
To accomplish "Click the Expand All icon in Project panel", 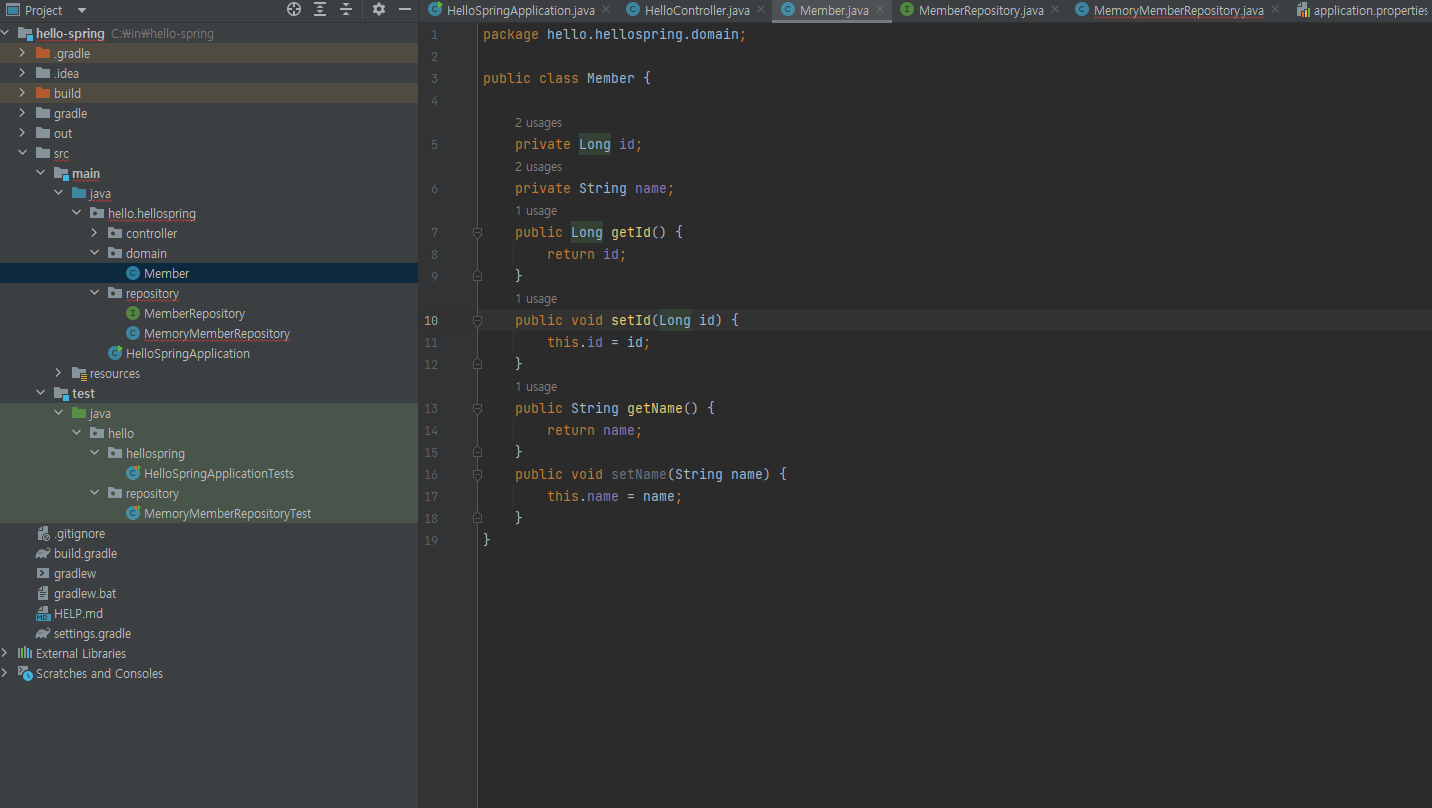I will pos(320,10).
